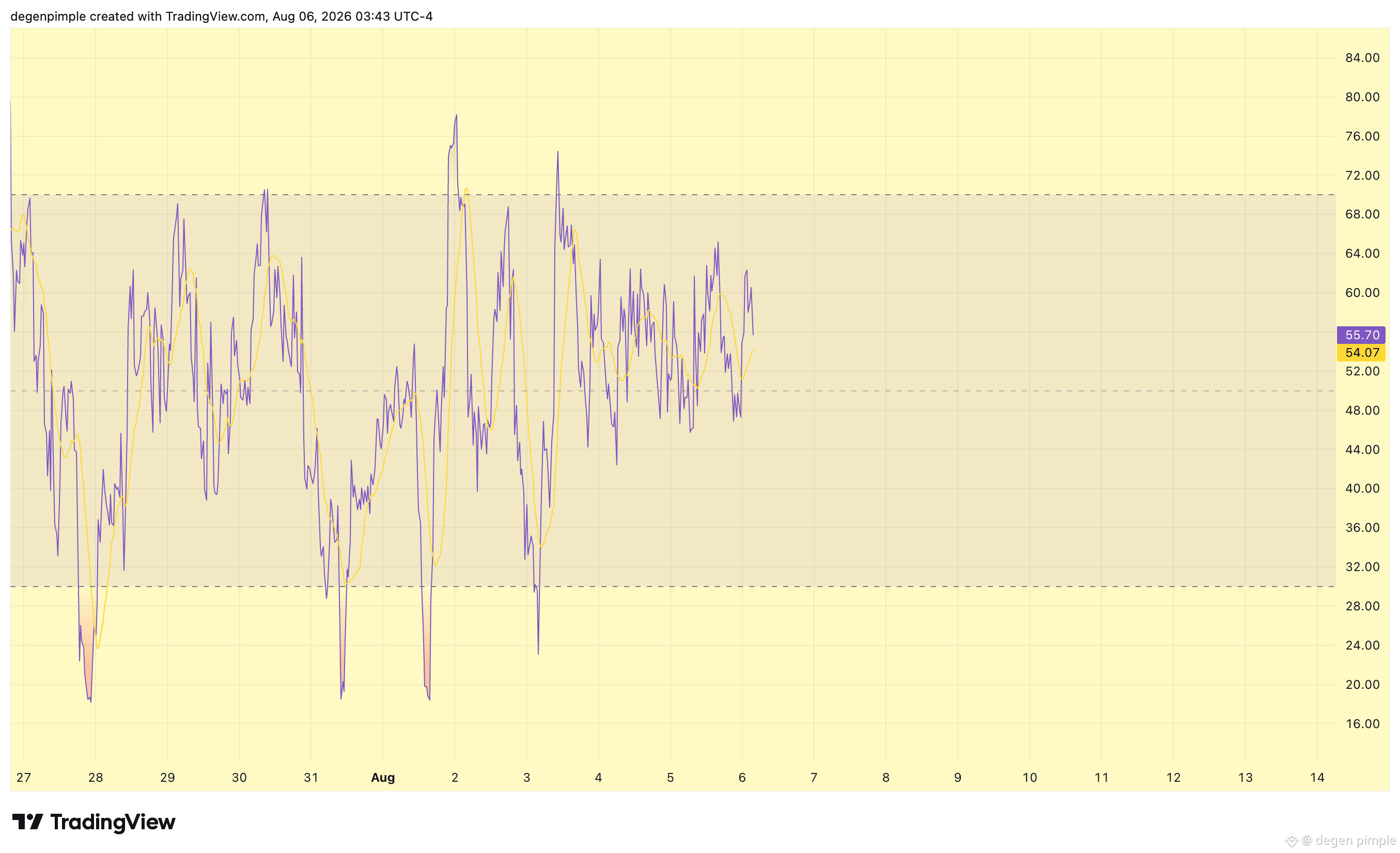Select date 4 on the time axis
The width and height of the screenshot is (1400, 853).
pyautogui.click(x=598, y=778)
